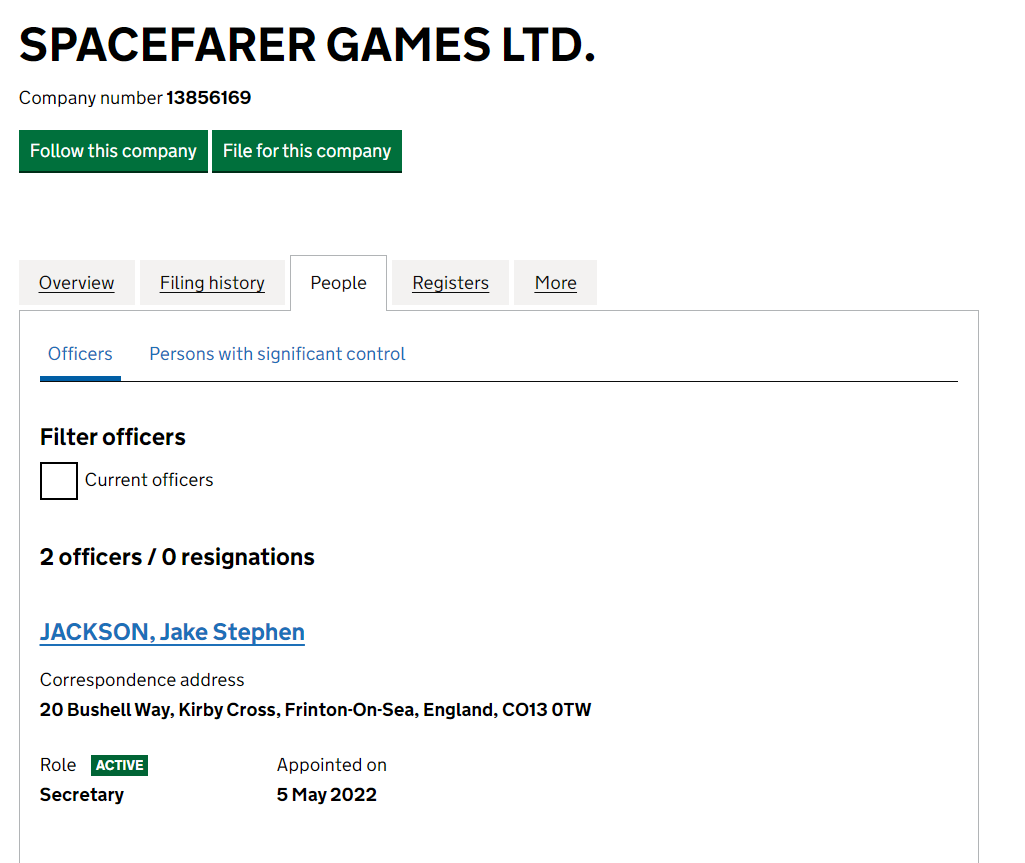Tick the Current officers checkbox
The image size is (1025, 863).
click(59, 481)
